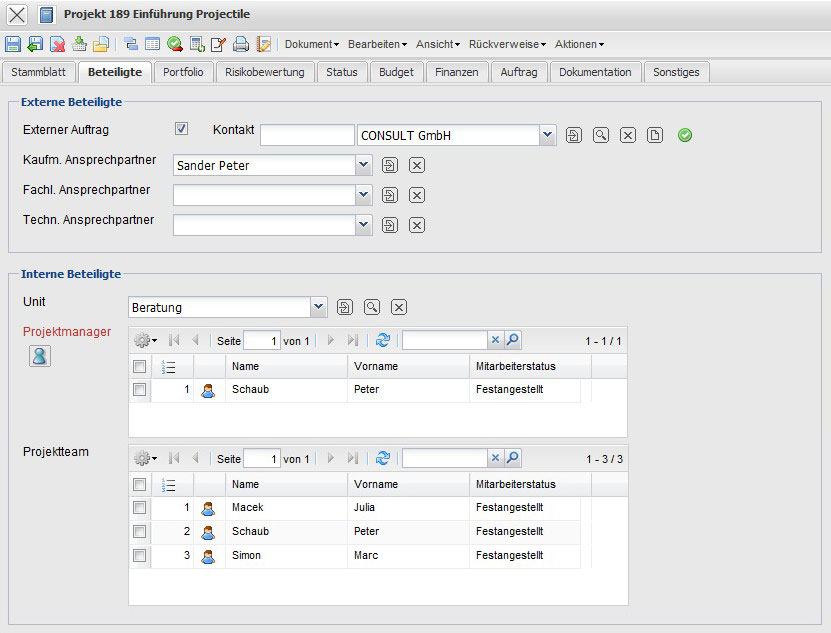Go to next page in Projektteam grid
Viewport: 831px width, 633px height.
point(331,458)
